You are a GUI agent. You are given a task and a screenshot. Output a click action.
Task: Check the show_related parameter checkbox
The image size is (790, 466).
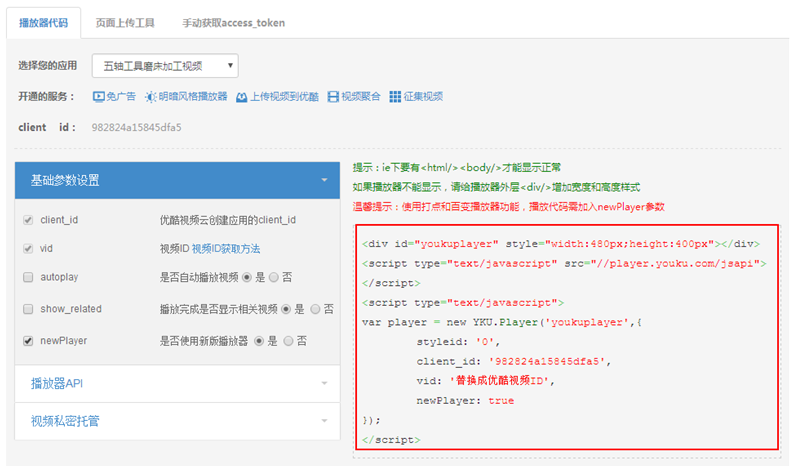tap(27, 309)
